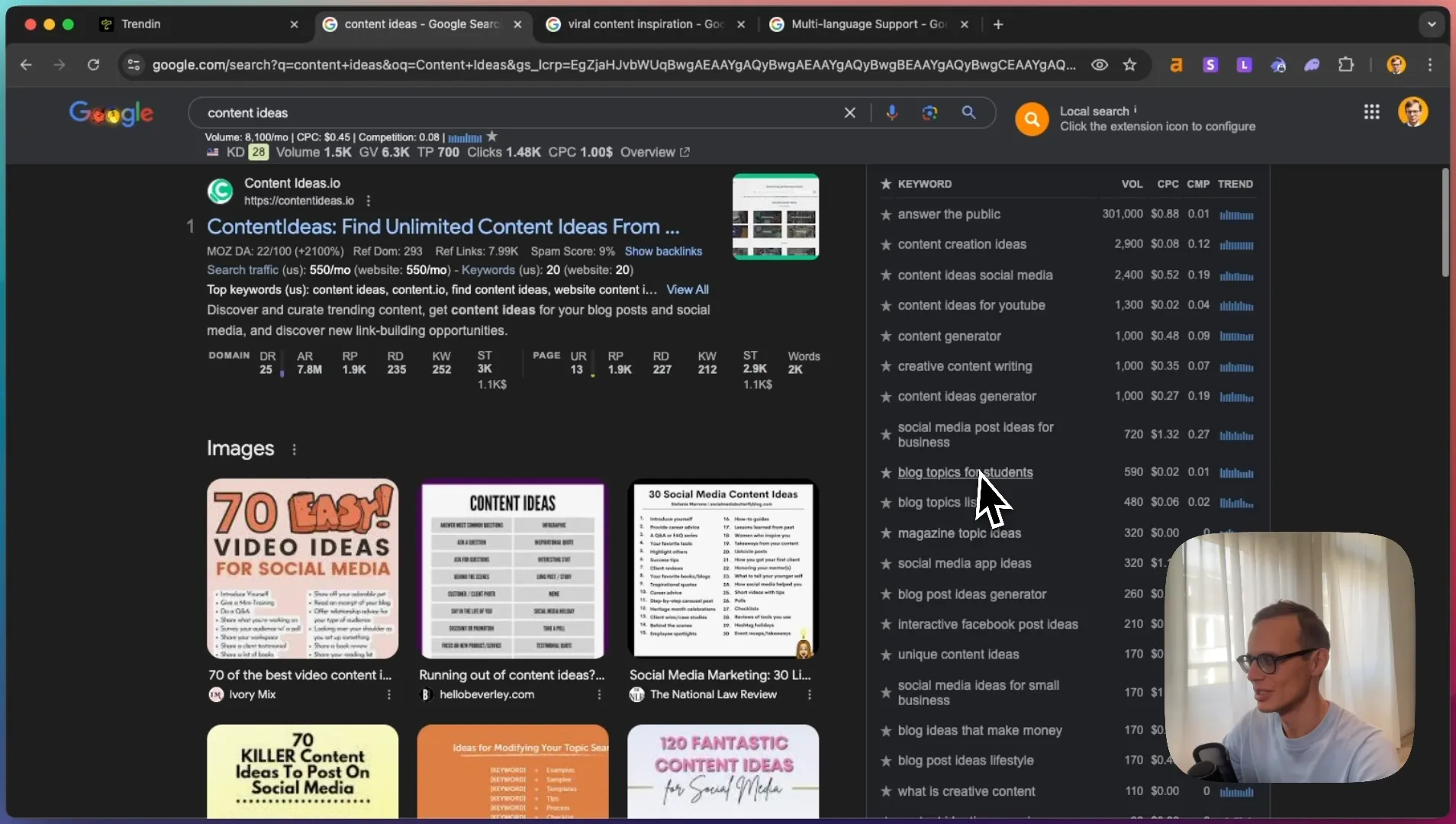The height and width of the screenshot is (824, 1456).
Task: Favorite the main keyword volume star
Action: tap(492, 137)
